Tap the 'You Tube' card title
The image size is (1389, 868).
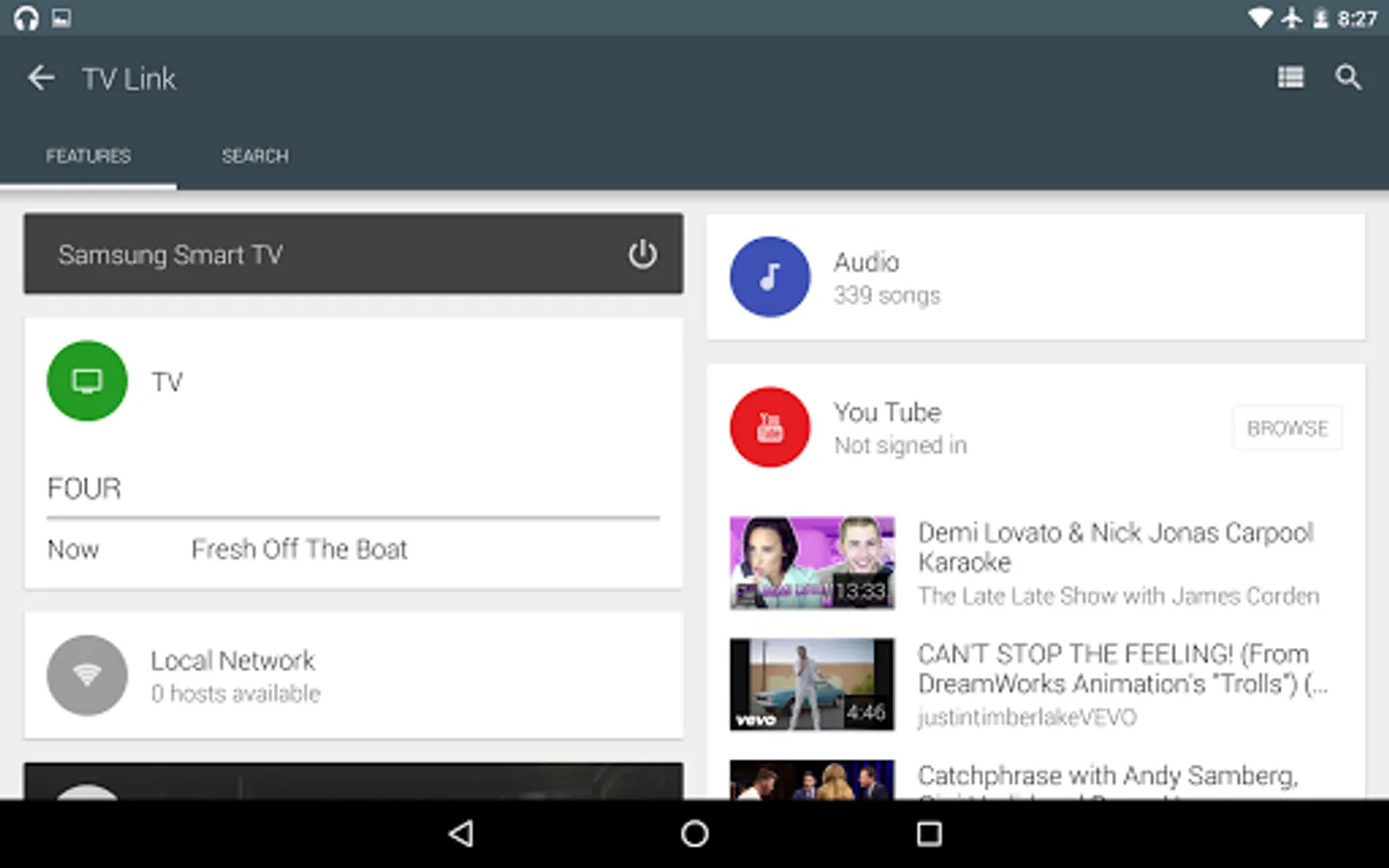point(887,413)
